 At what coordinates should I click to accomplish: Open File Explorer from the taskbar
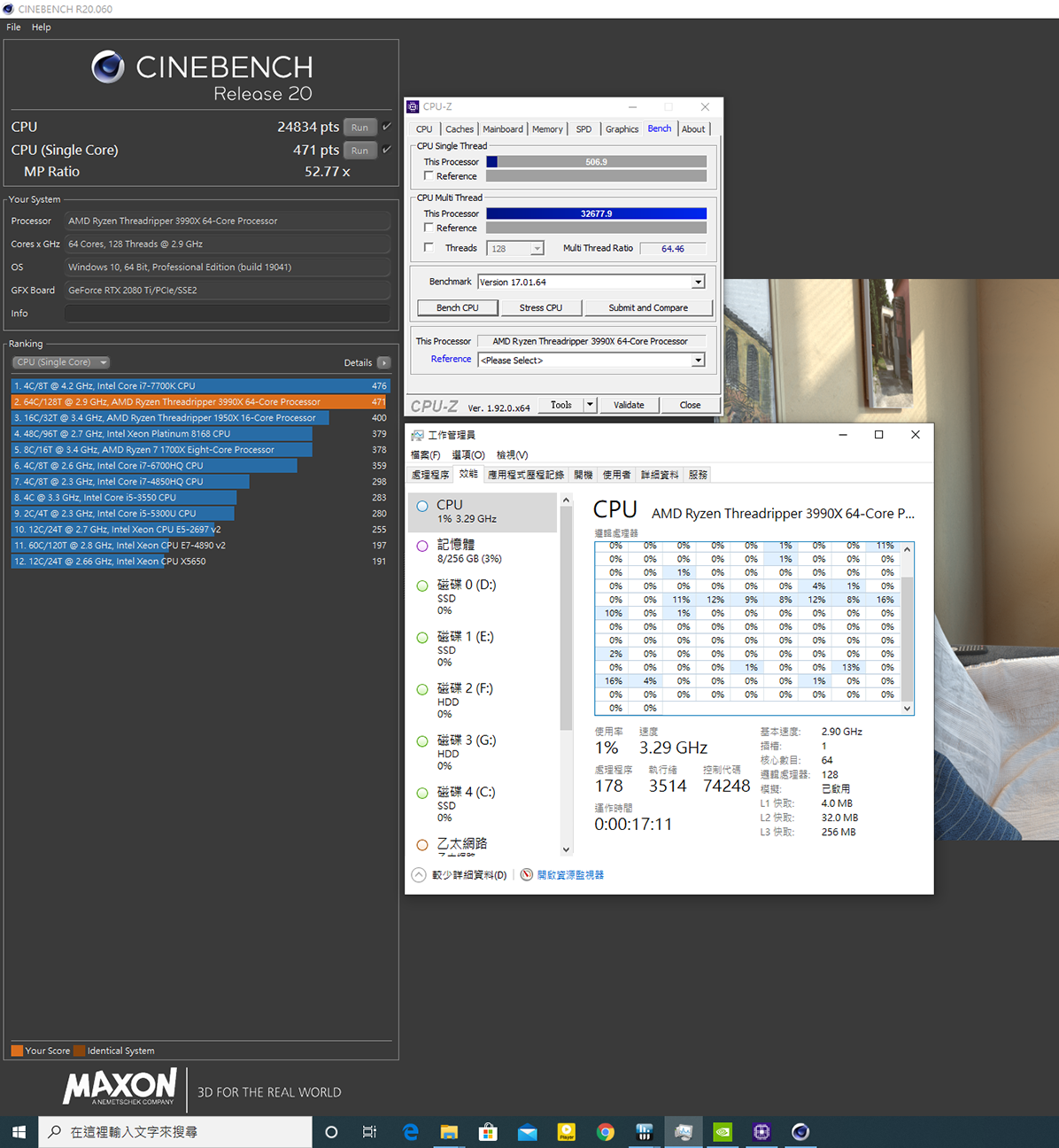(449, 1132)
